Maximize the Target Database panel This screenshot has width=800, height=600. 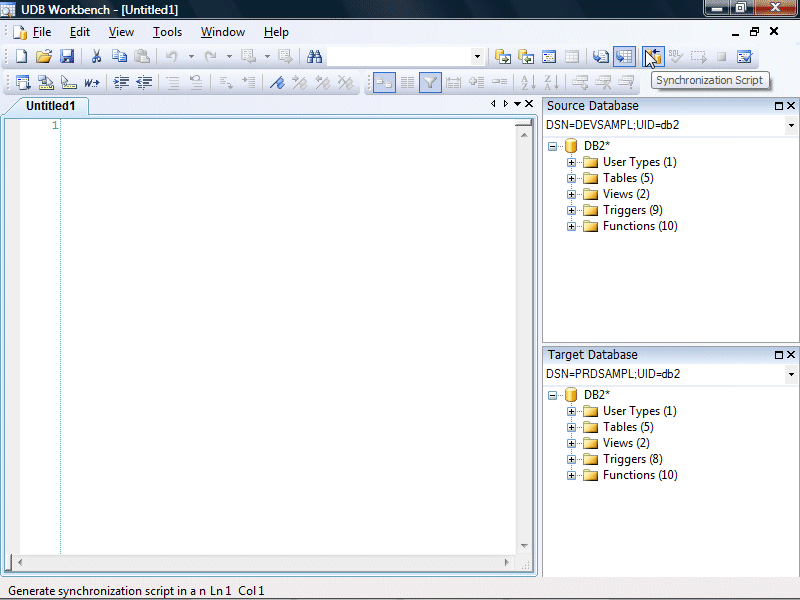779,355
